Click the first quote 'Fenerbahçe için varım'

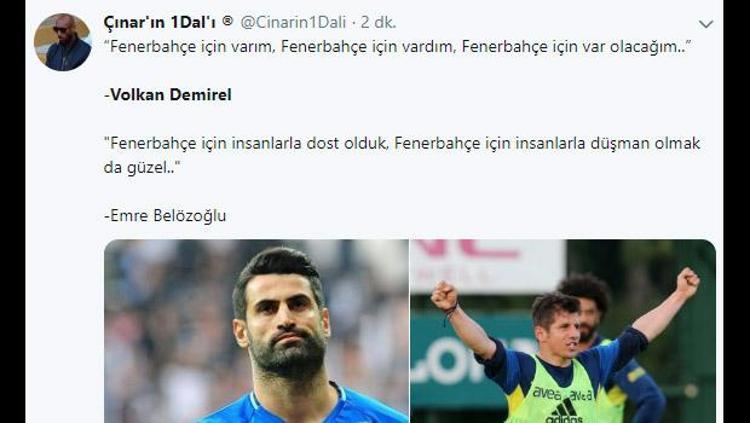pos(188,46)
